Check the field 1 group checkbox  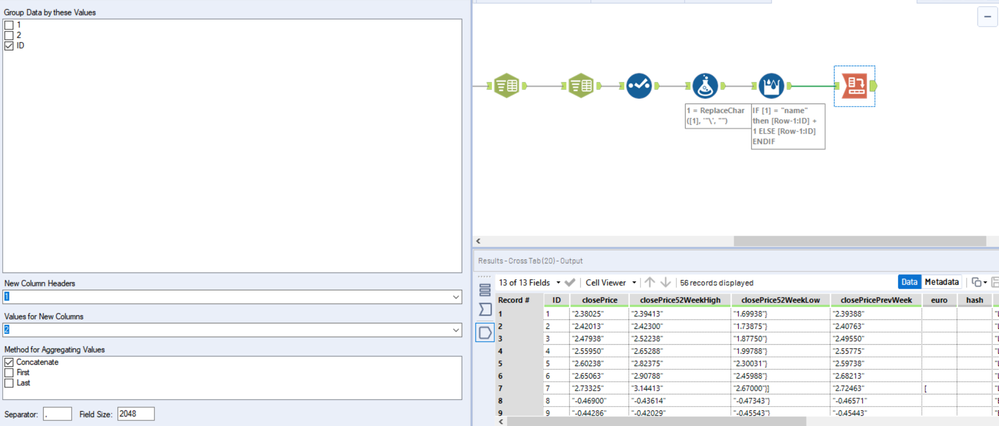tap(9, 24)
